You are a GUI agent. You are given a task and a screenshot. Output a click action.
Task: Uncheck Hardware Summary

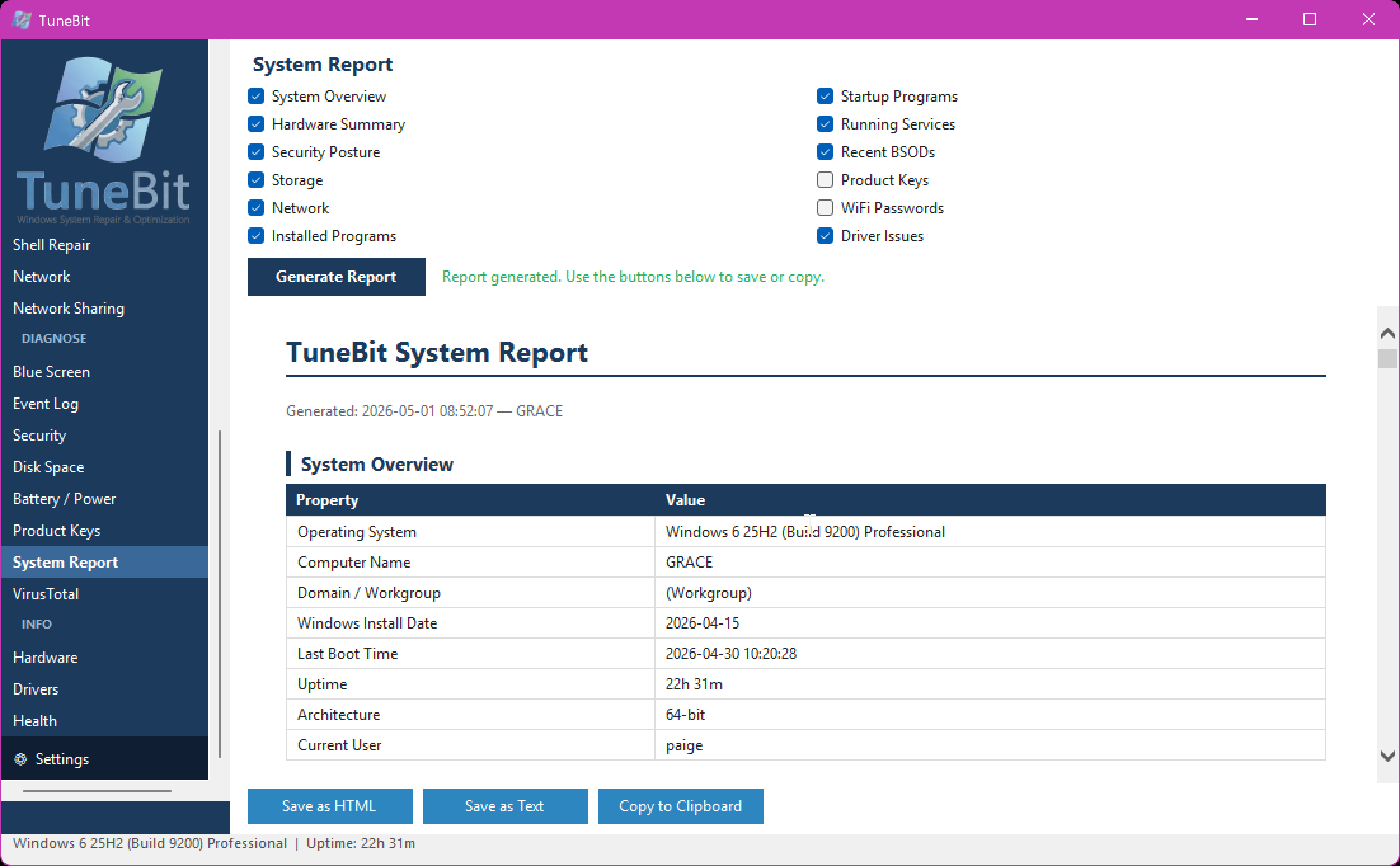click(256, 124)
